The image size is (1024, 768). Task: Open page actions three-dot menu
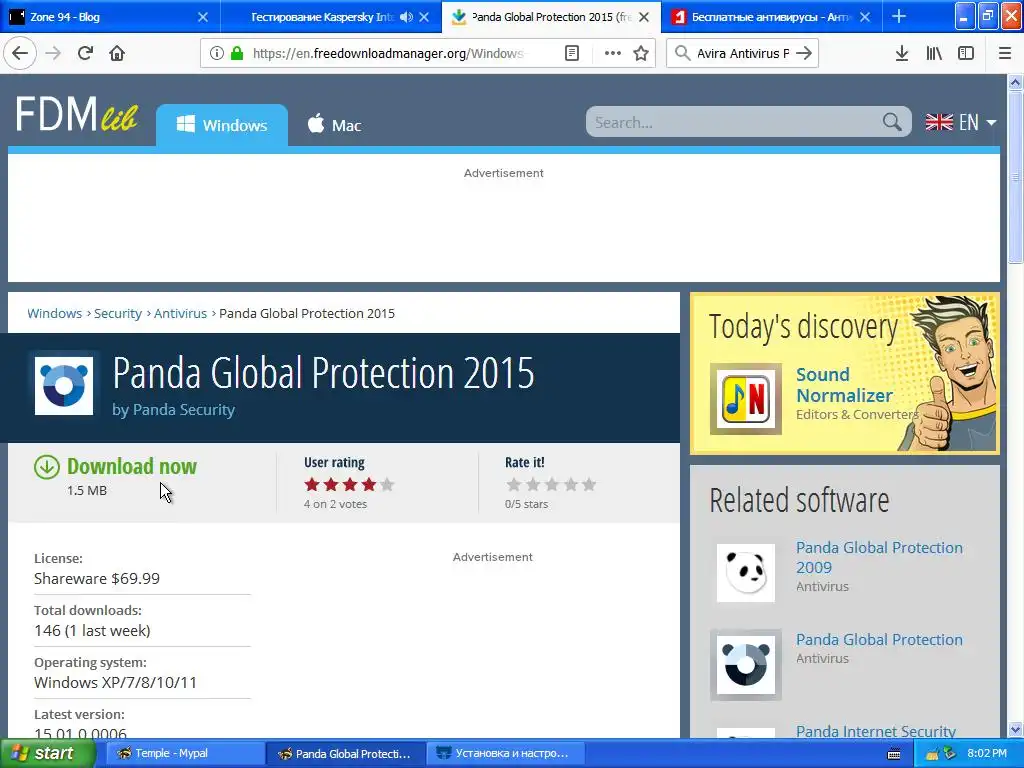click(x=613, y=54)
